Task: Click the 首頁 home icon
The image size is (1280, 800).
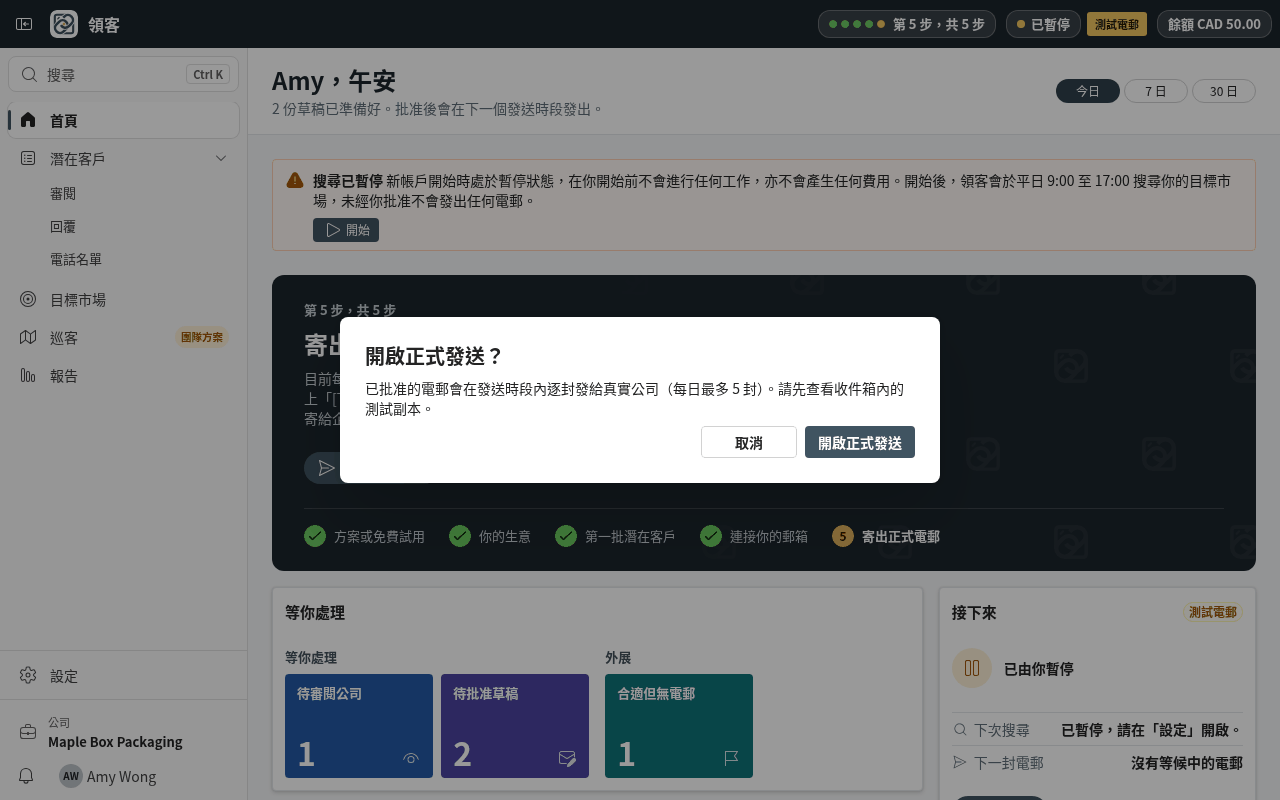Action: [x=28, y=120]
